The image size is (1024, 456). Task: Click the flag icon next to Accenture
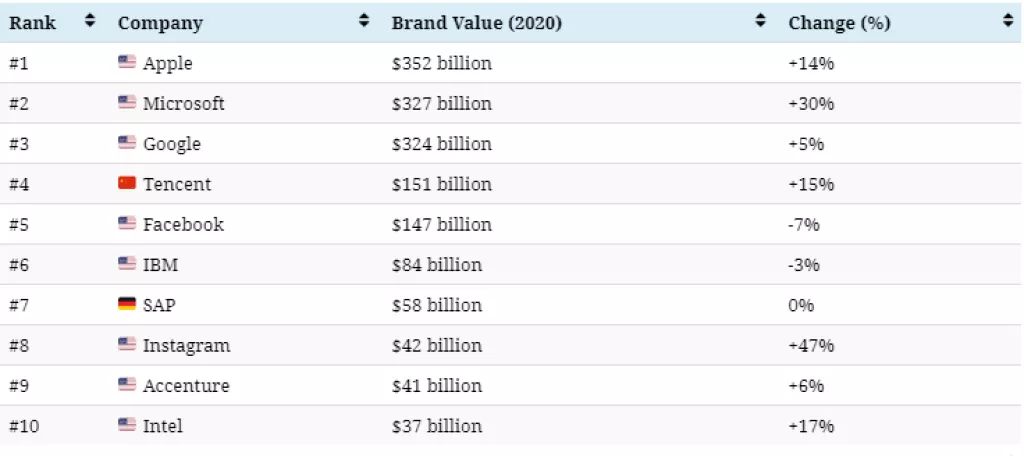(126, 385)
